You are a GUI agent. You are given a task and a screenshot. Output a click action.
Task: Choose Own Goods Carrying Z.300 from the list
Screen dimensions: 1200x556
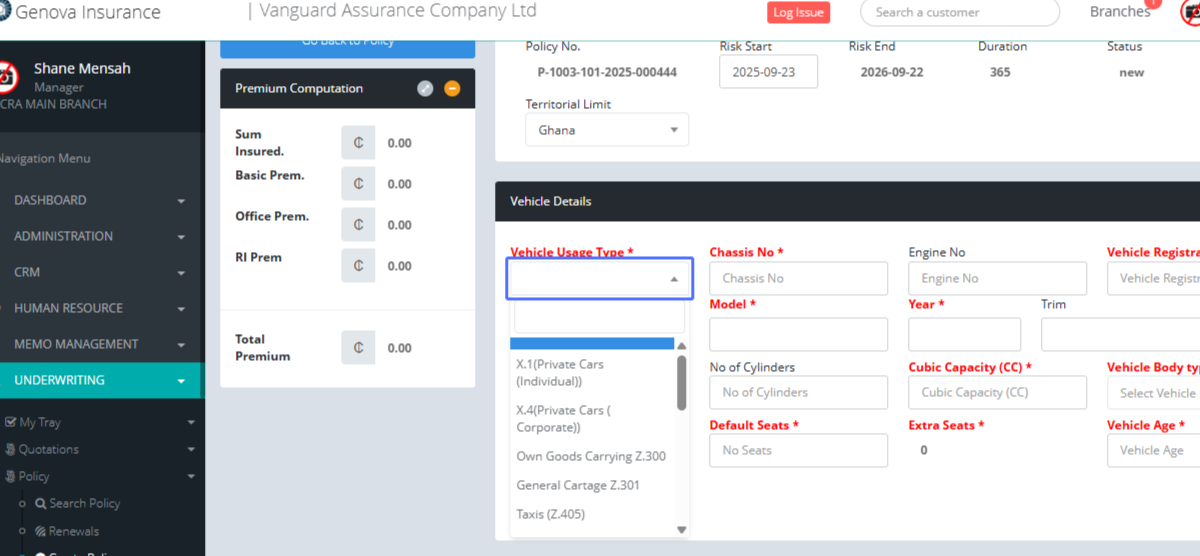pyautogui.click(x=590, y=456)
